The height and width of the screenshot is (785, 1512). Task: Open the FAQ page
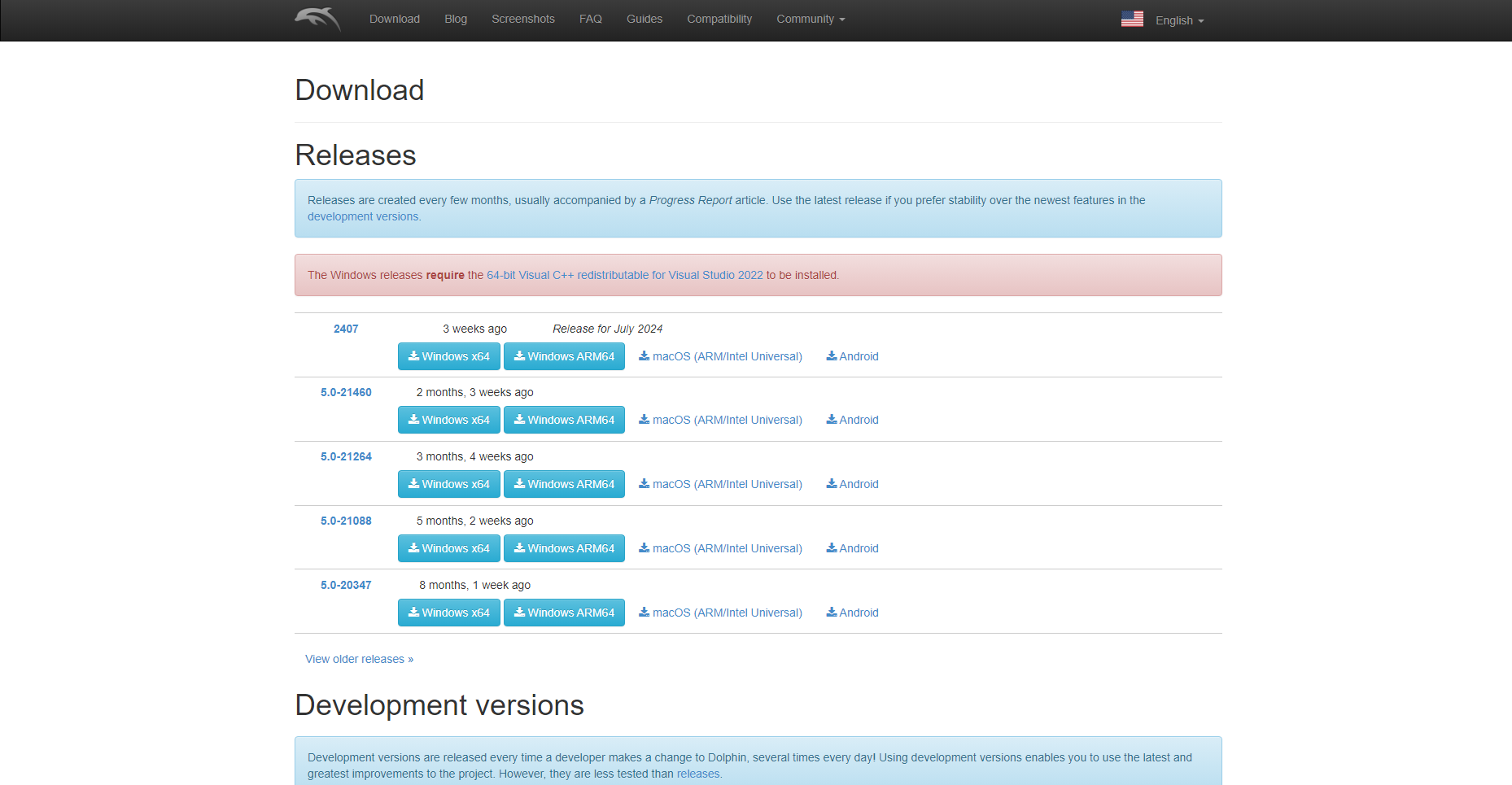point(591,19)
